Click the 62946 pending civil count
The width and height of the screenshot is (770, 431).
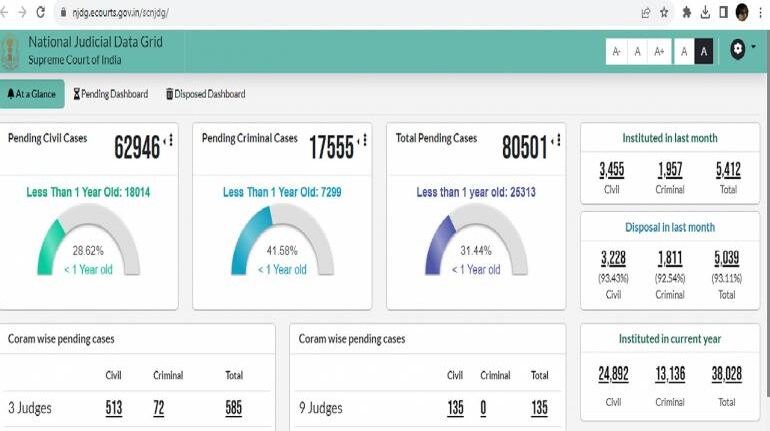pos(137,147)
